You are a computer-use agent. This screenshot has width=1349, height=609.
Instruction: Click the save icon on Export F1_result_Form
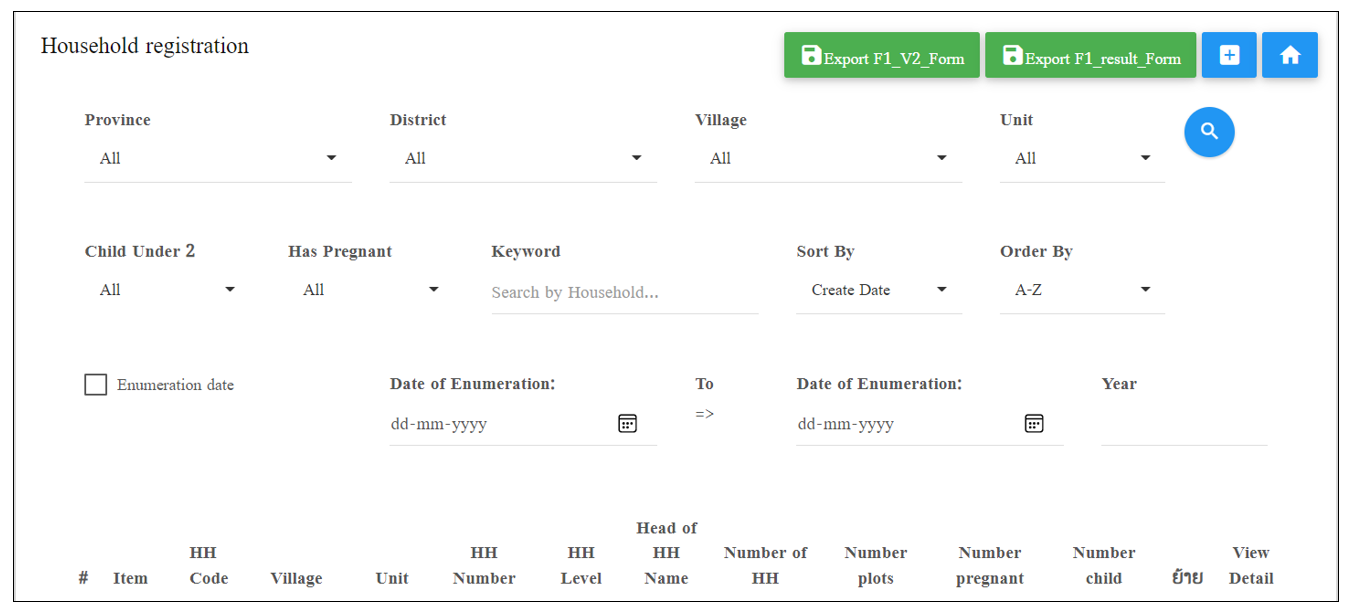tap(1013, 54)
